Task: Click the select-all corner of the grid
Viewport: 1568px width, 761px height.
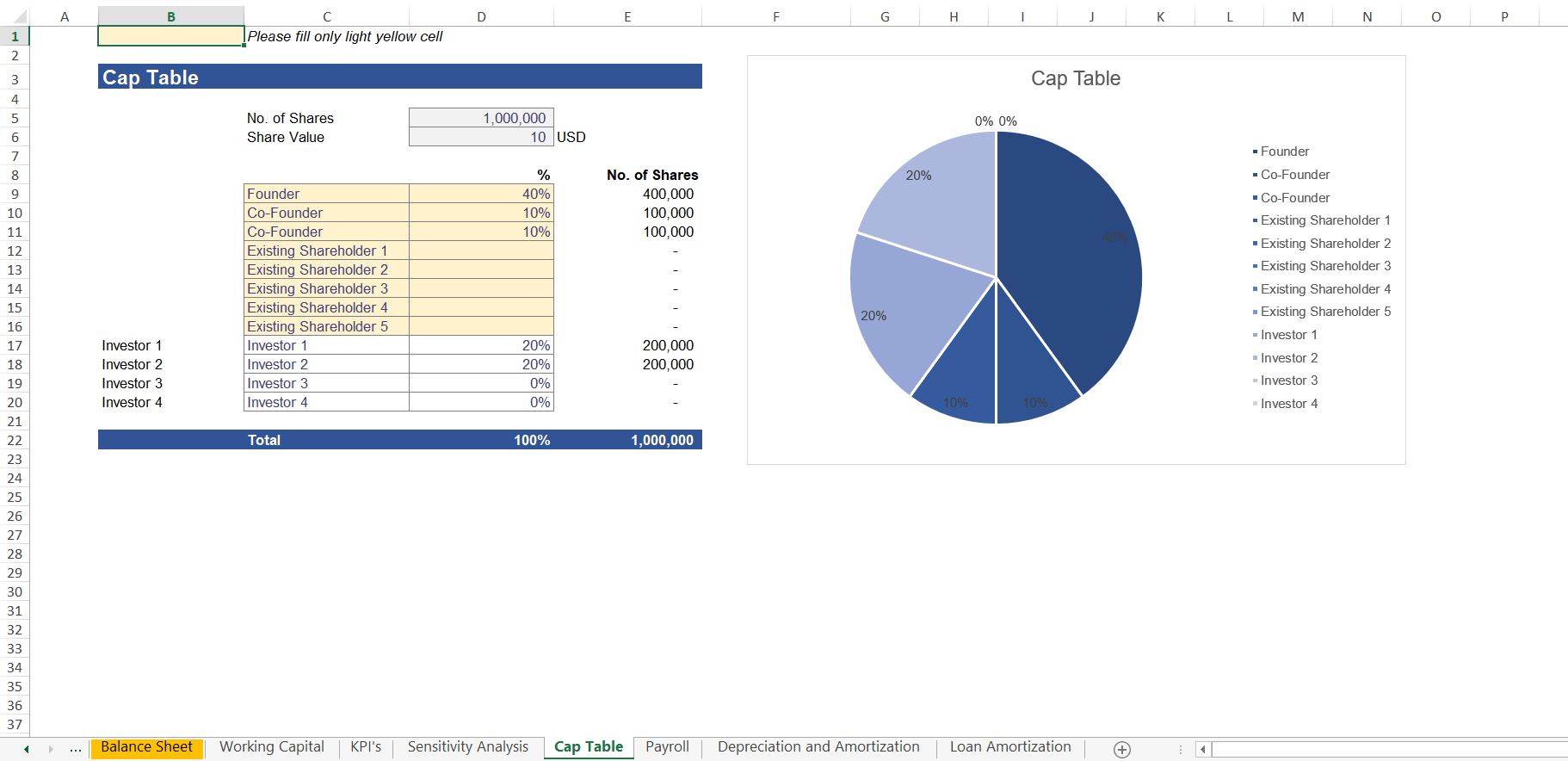Action: (x=15, y=16)
